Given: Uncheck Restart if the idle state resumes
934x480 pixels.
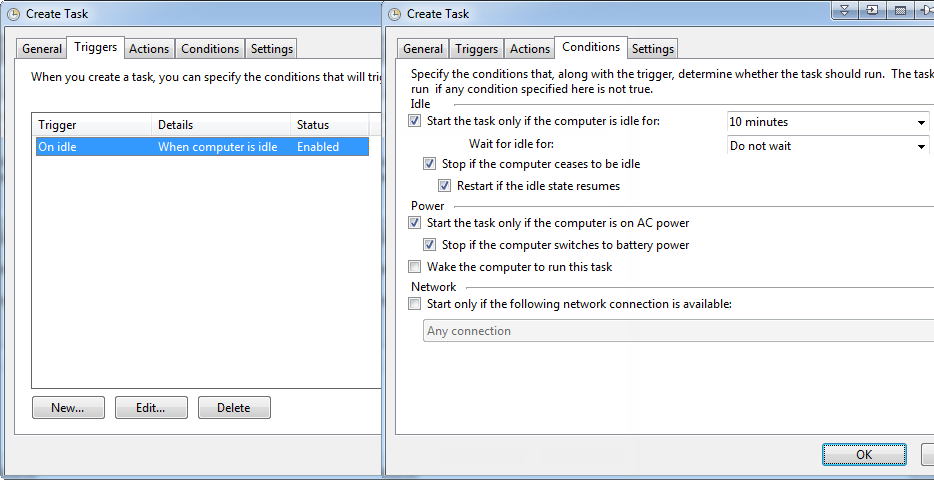Looking at the screenshot, I should click(444, 186).
